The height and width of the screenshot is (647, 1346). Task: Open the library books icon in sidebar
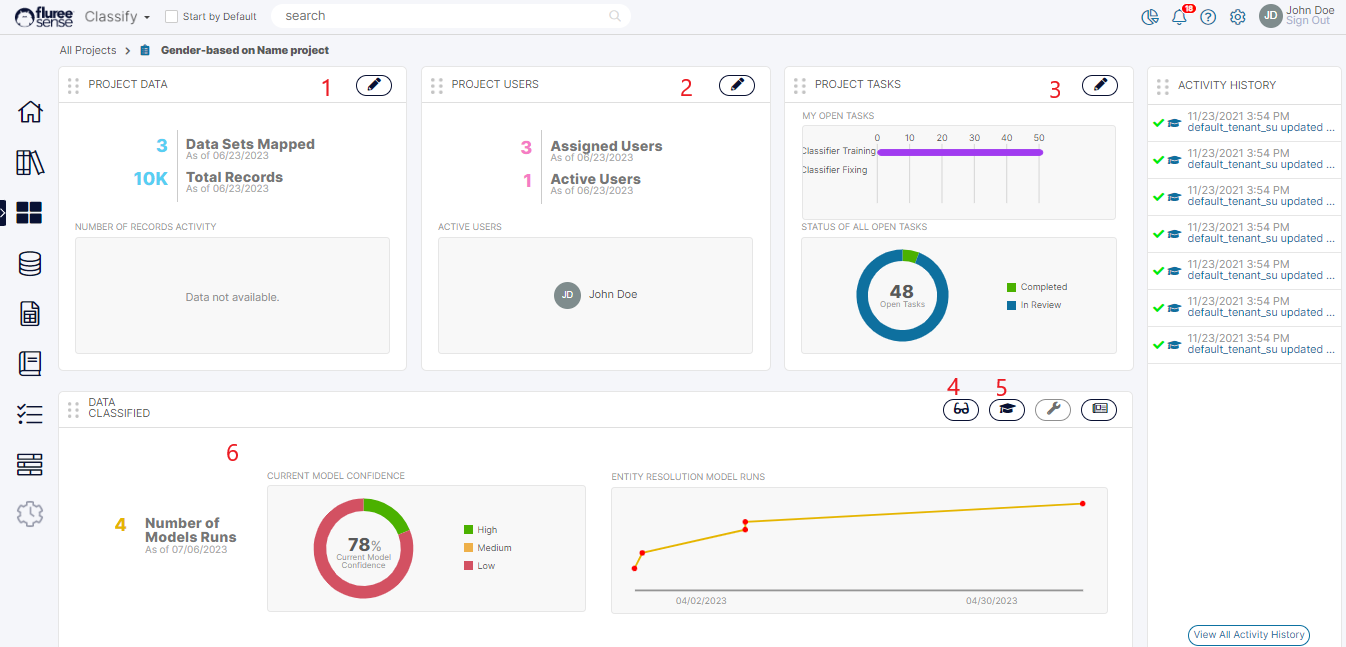tap(30, 163)
